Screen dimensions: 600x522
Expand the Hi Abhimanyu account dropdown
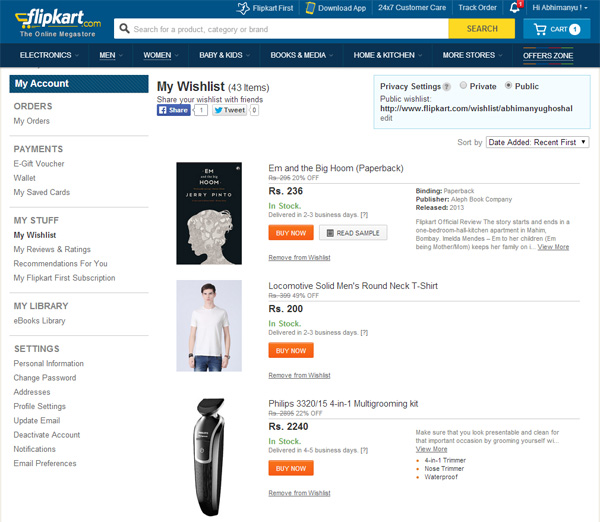[x=560, y=8]
